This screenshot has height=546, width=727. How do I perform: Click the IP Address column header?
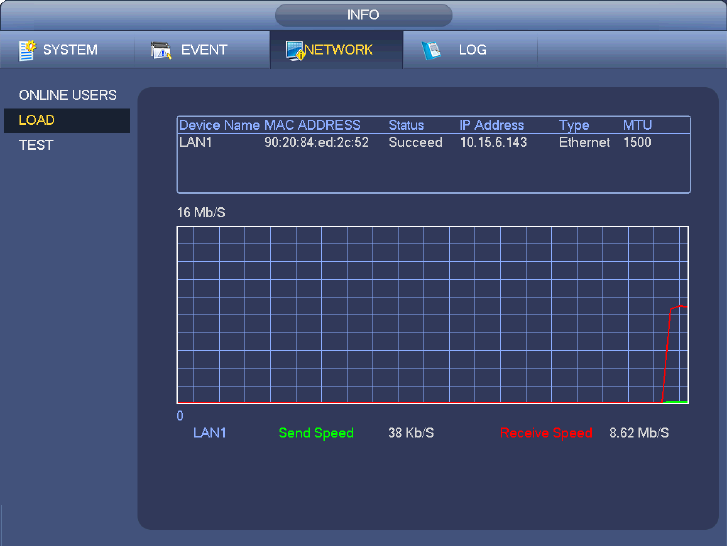pyautogui.click(x=491, y=126)
